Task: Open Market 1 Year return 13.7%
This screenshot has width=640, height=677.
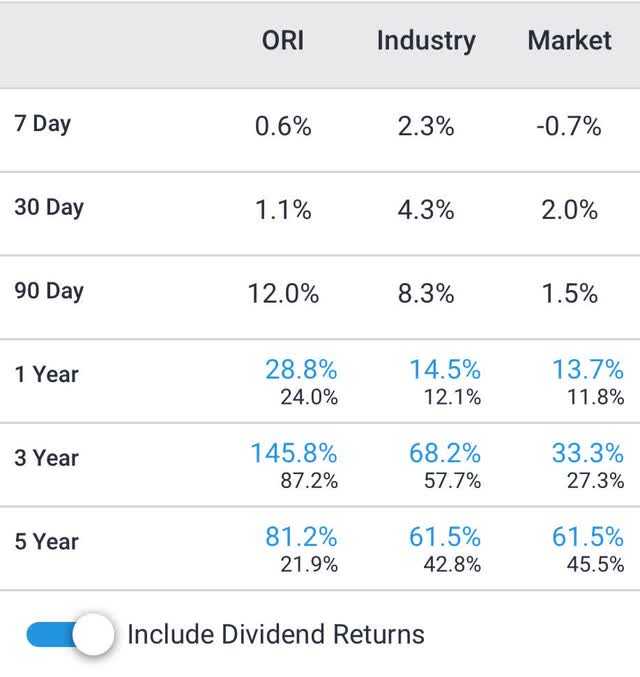Action: (588, 370)
